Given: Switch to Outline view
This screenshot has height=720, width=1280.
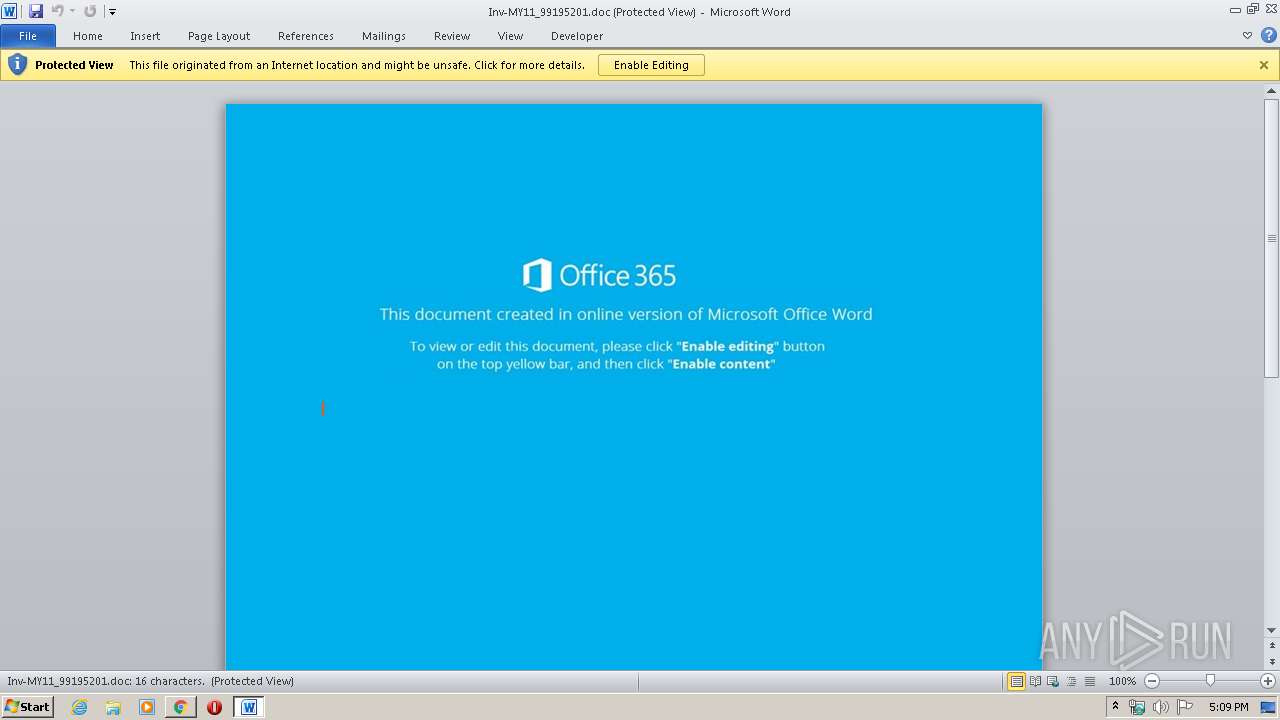Looking at the screenshot, I should 1071,681.
